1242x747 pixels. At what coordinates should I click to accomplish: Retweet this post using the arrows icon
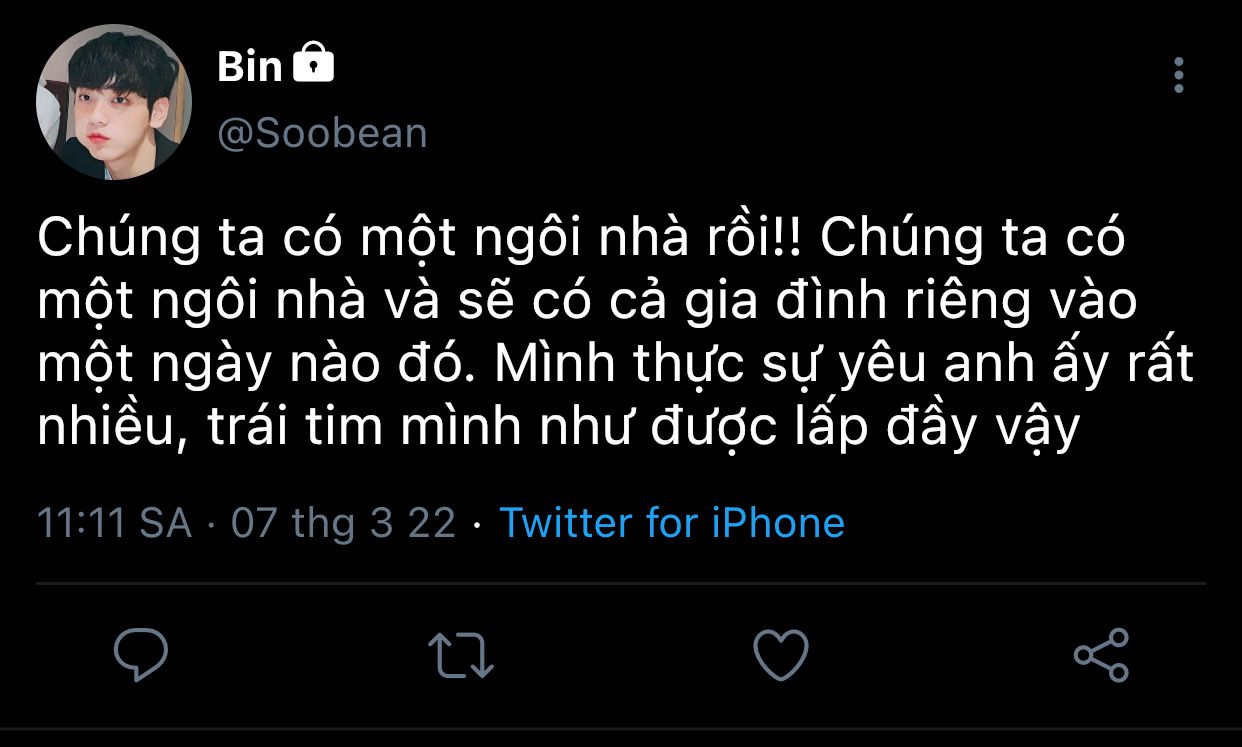tap(461, 655)
